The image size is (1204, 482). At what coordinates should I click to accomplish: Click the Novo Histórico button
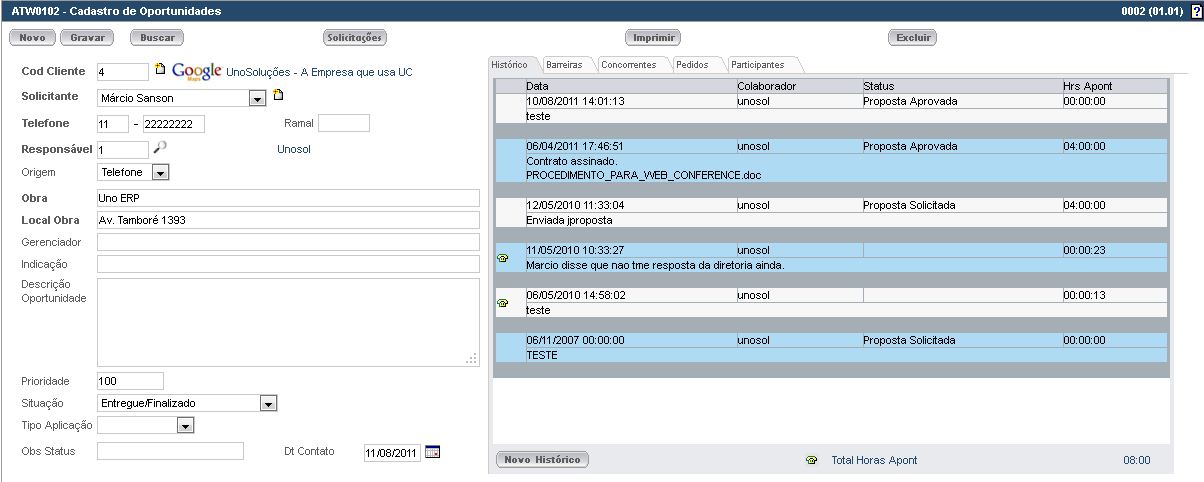(543, 460)
